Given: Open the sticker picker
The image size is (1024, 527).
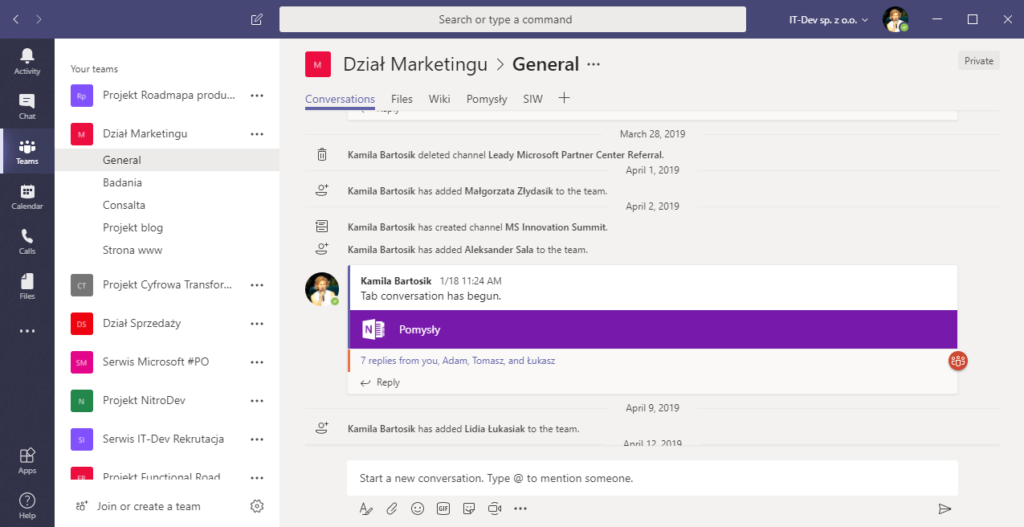Looking at the screenshot, I should click(x=468, y=508).
